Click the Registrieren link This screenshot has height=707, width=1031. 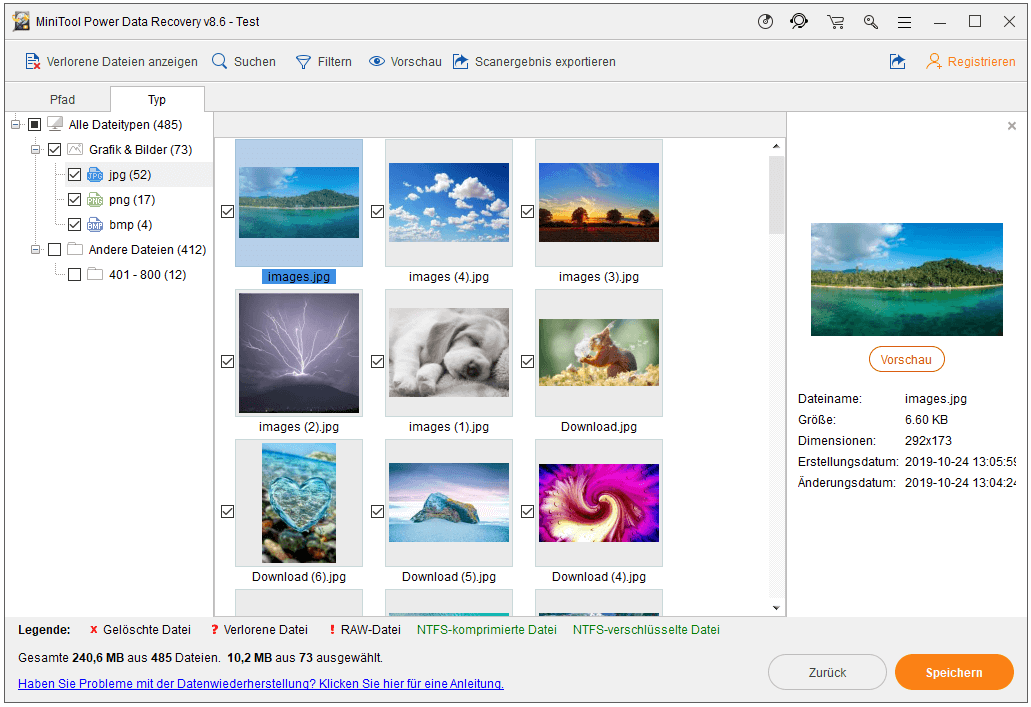pyautogui.click(x=982, y=62)
